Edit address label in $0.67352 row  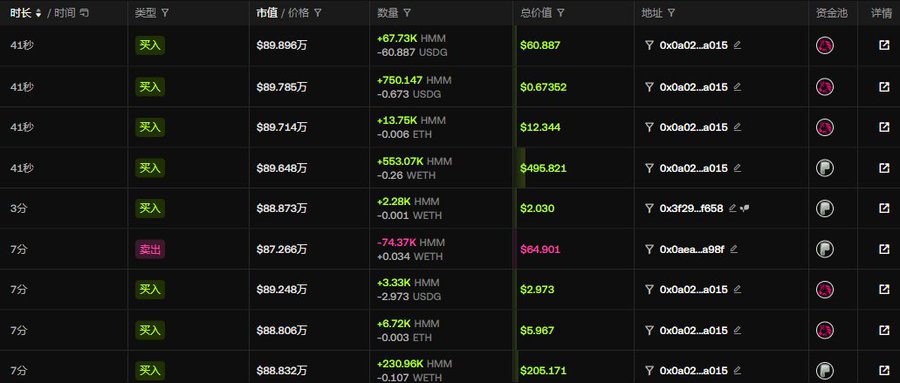tap(738, 87)
